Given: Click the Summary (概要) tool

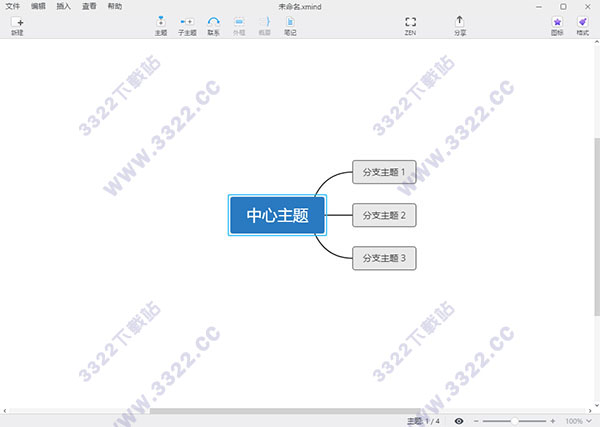Looking at the screenshot, I should [265, 26].
